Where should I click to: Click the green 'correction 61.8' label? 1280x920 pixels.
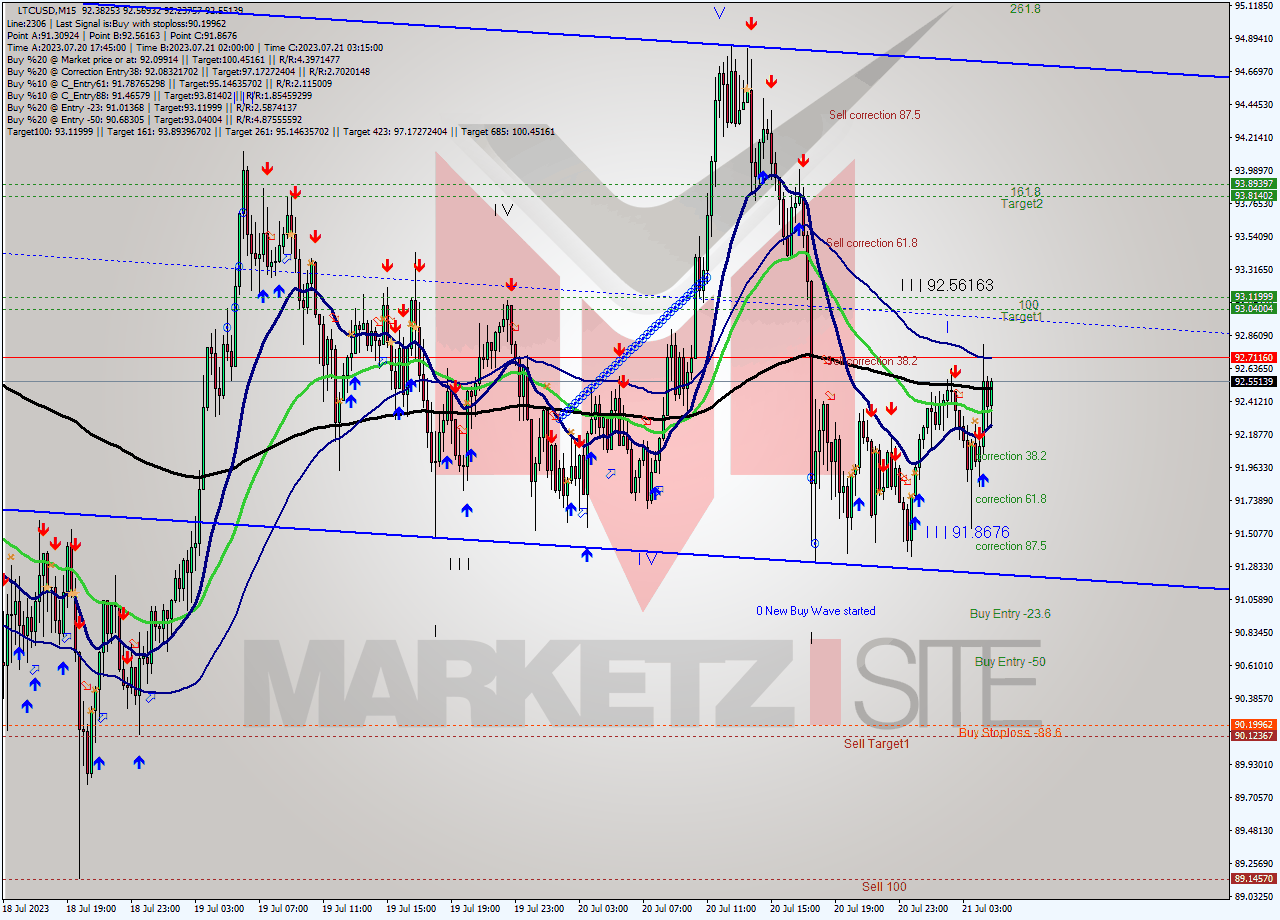point(1011,499)
